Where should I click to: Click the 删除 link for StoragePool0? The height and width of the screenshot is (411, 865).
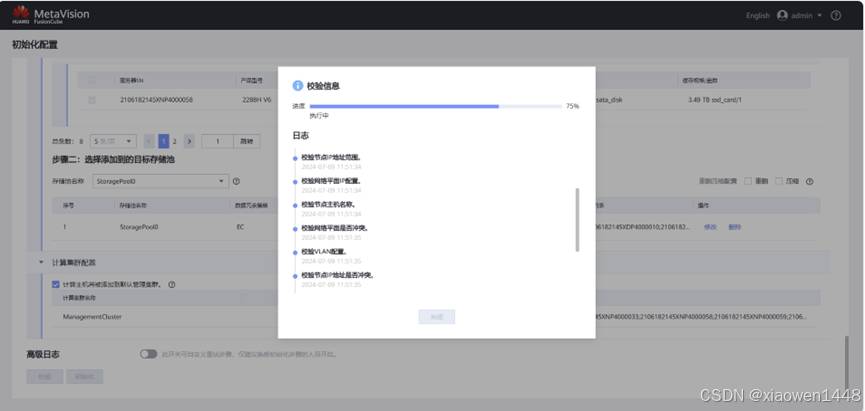(x=735, y=227)
